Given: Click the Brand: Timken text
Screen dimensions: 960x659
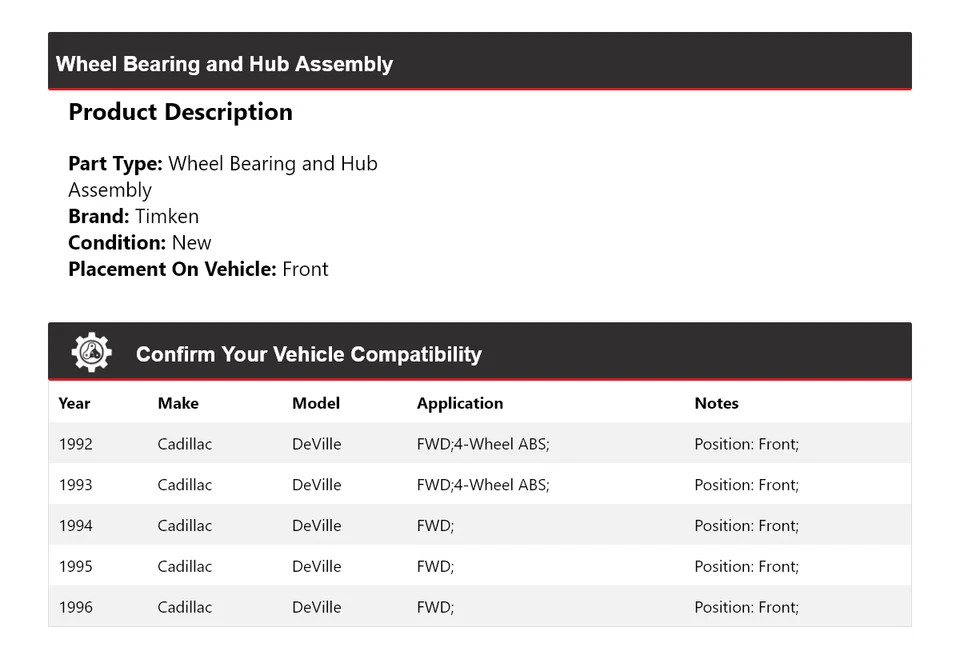Looking at the screenshot, I should point(133,216).
